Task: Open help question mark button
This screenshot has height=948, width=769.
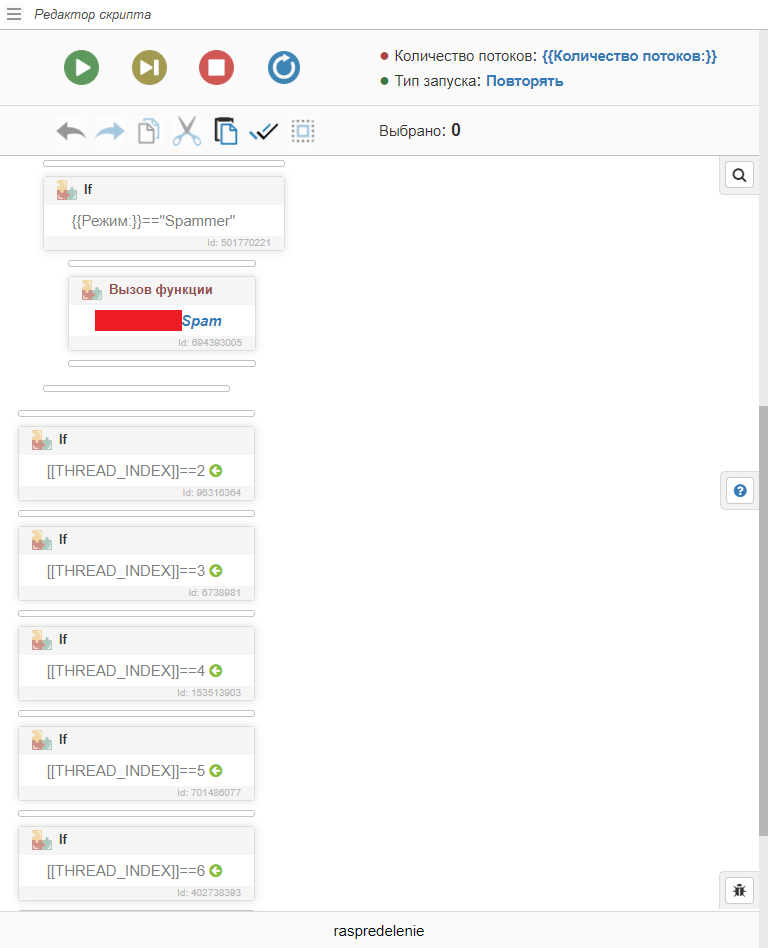Action: pyautogui.click(x=740, y=491)
